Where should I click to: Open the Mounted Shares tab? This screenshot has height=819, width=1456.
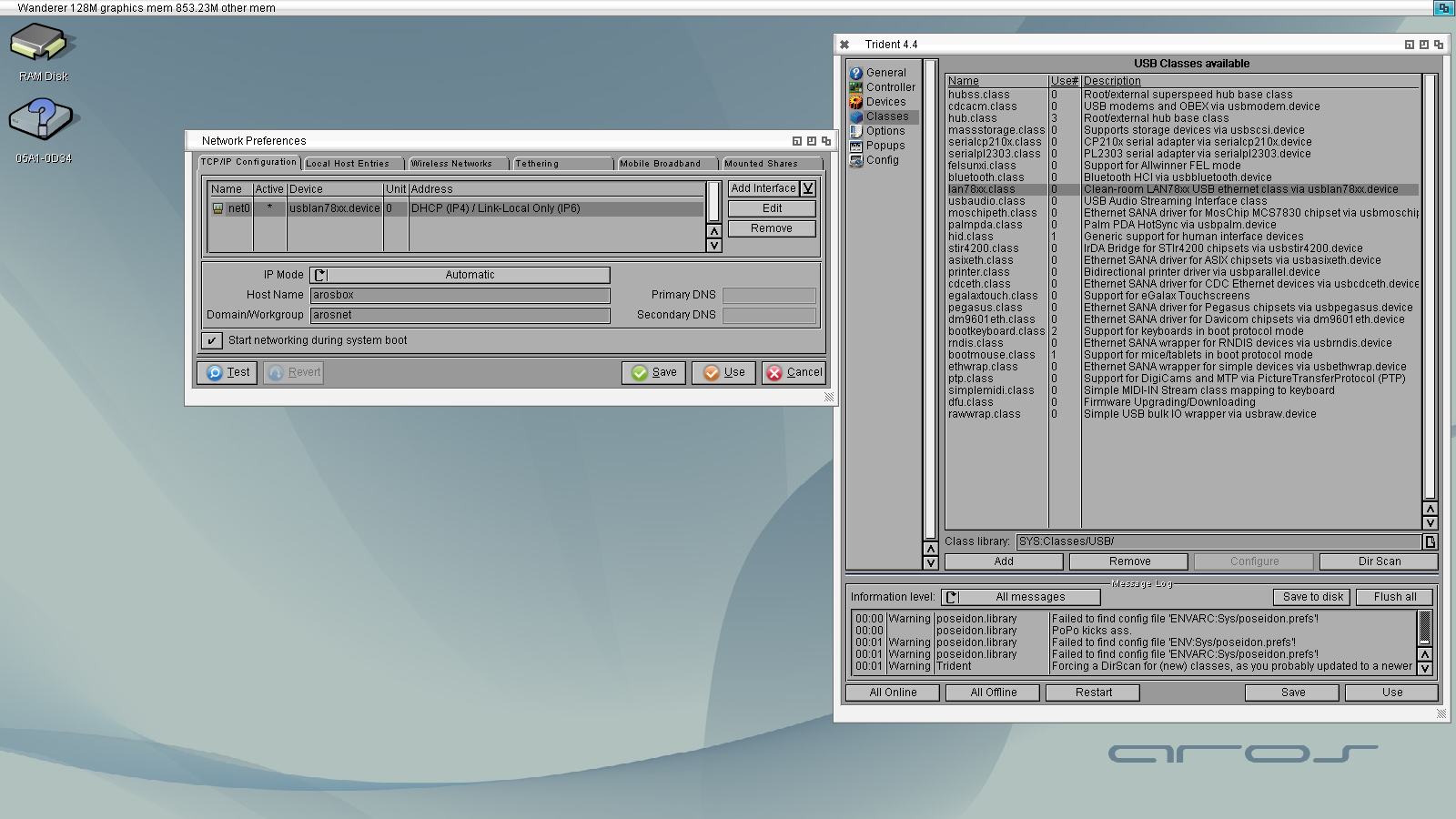pos(772,164)
